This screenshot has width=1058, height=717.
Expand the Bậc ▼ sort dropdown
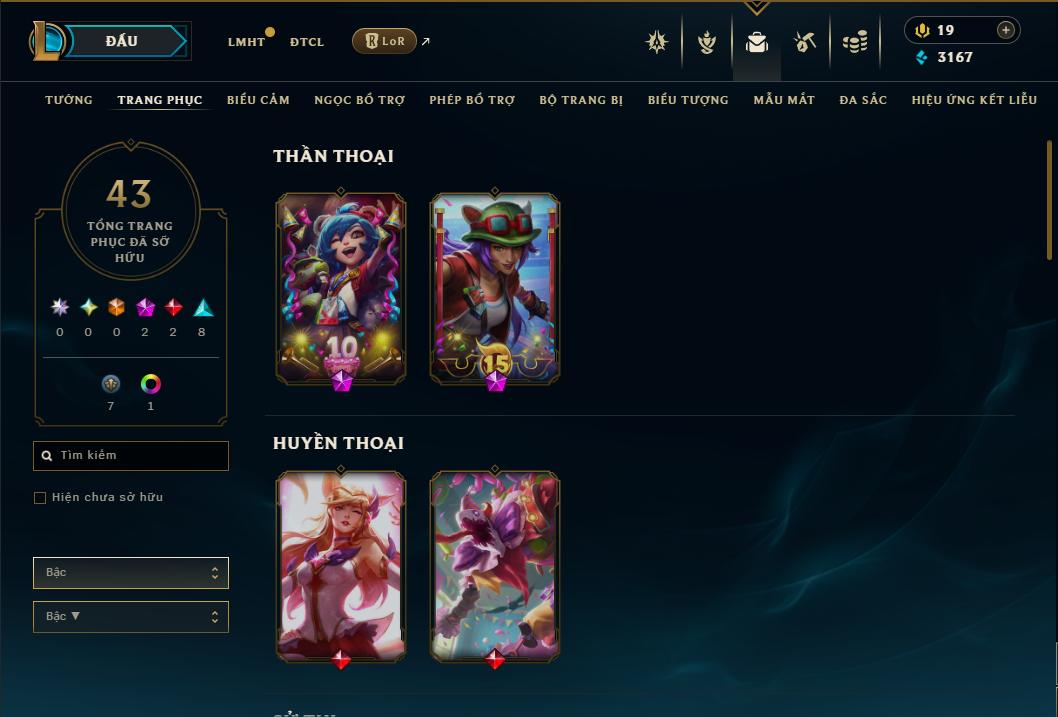tap(131, 616)
